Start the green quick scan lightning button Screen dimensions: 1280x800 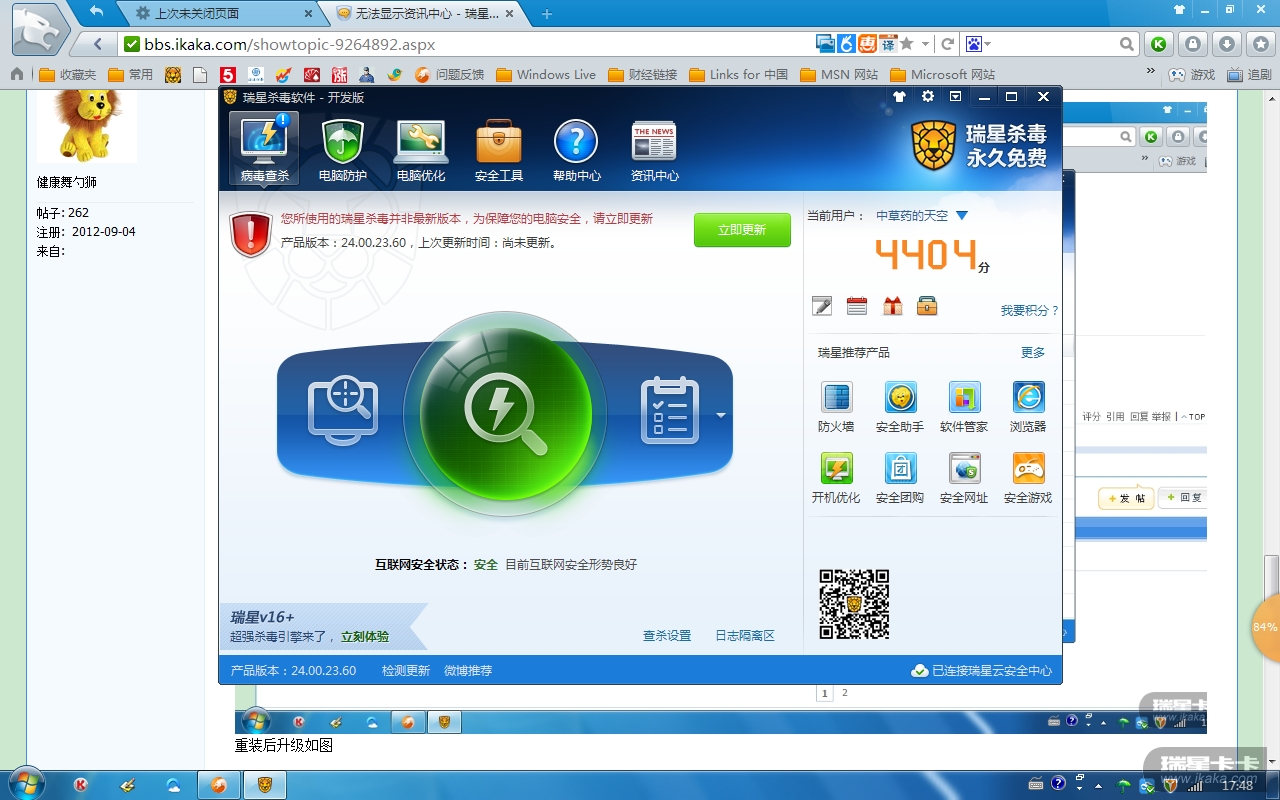[505, 414]
